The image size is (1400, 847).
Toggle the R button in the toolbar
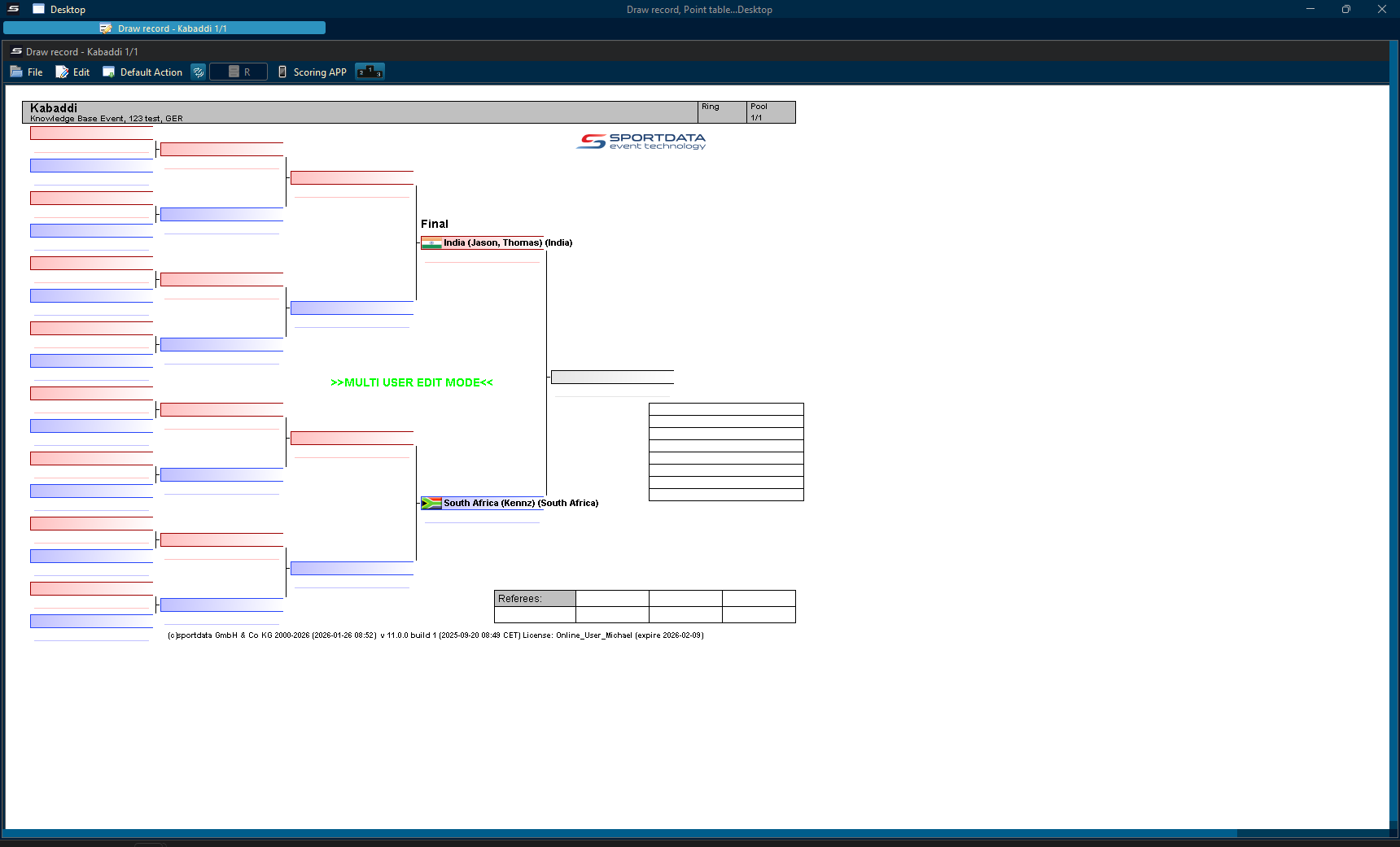238,72
